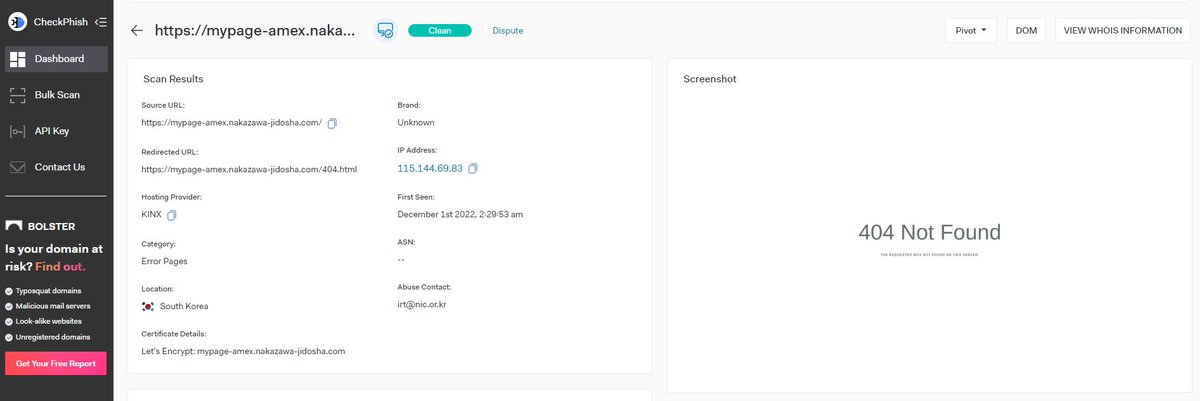Click the Clean status badge
Viewport: 1200px width, 401px height.
(439, 30)
